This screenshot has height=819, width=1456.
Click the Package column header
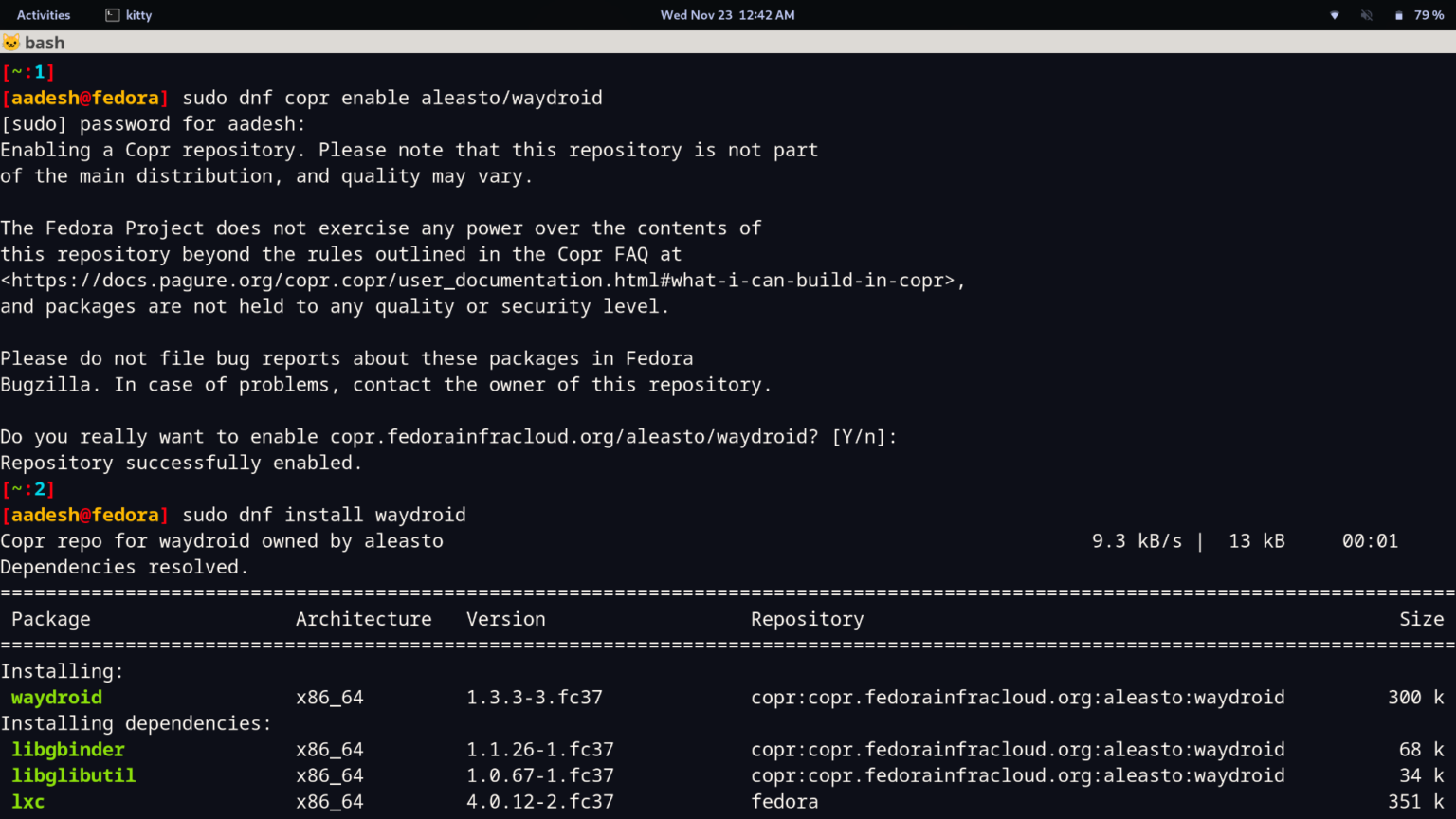[x=51, y=619]
